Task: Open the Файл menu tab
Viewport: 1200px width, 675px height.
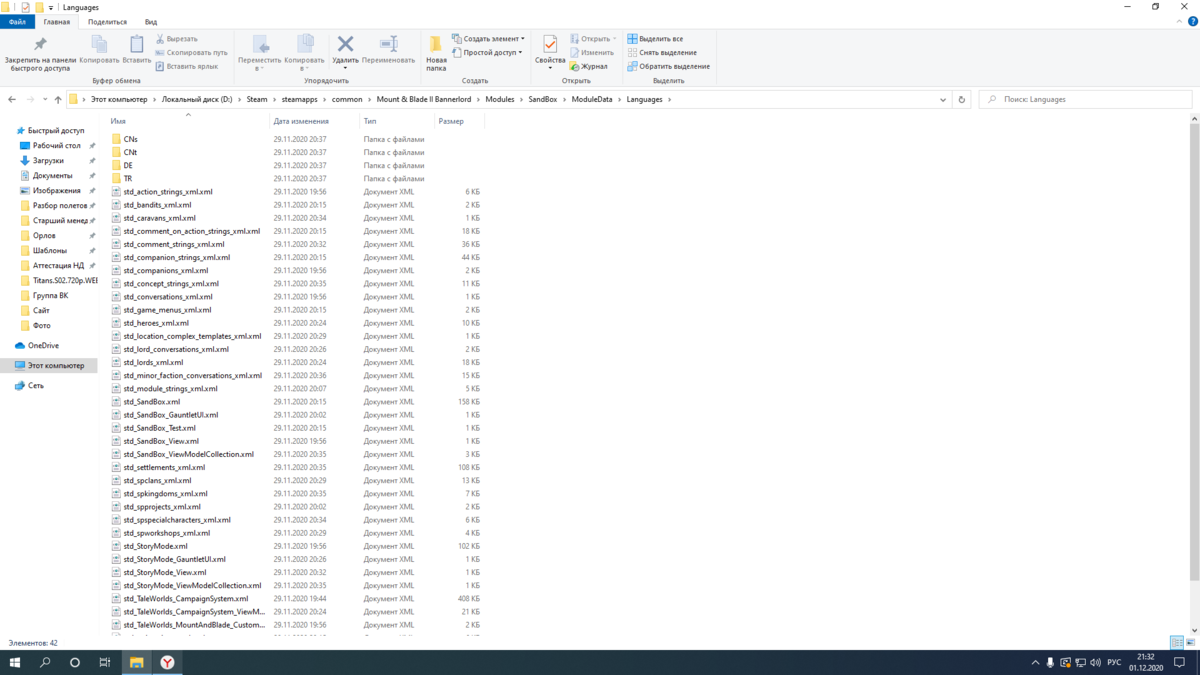Action: coord(17,21)
